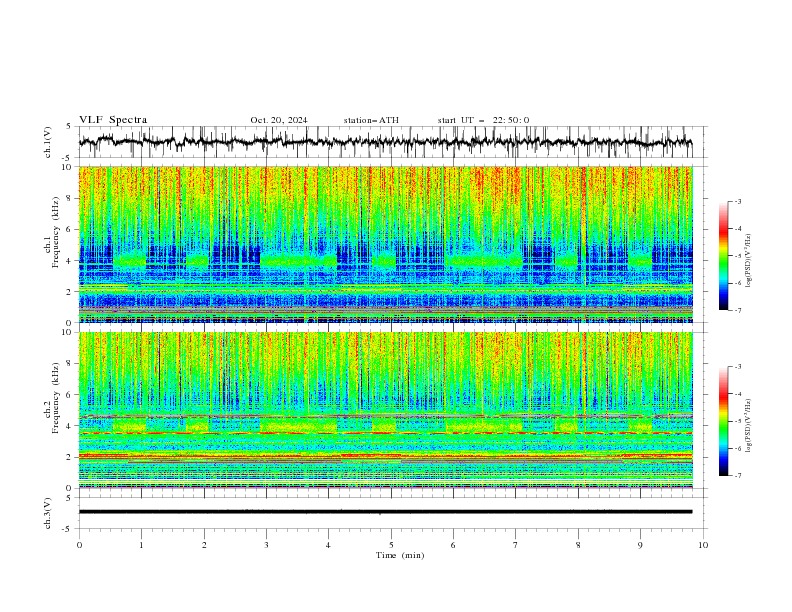
Task: Click the "-3" tick on ch.2 colorbar
Action: point(738,367)
